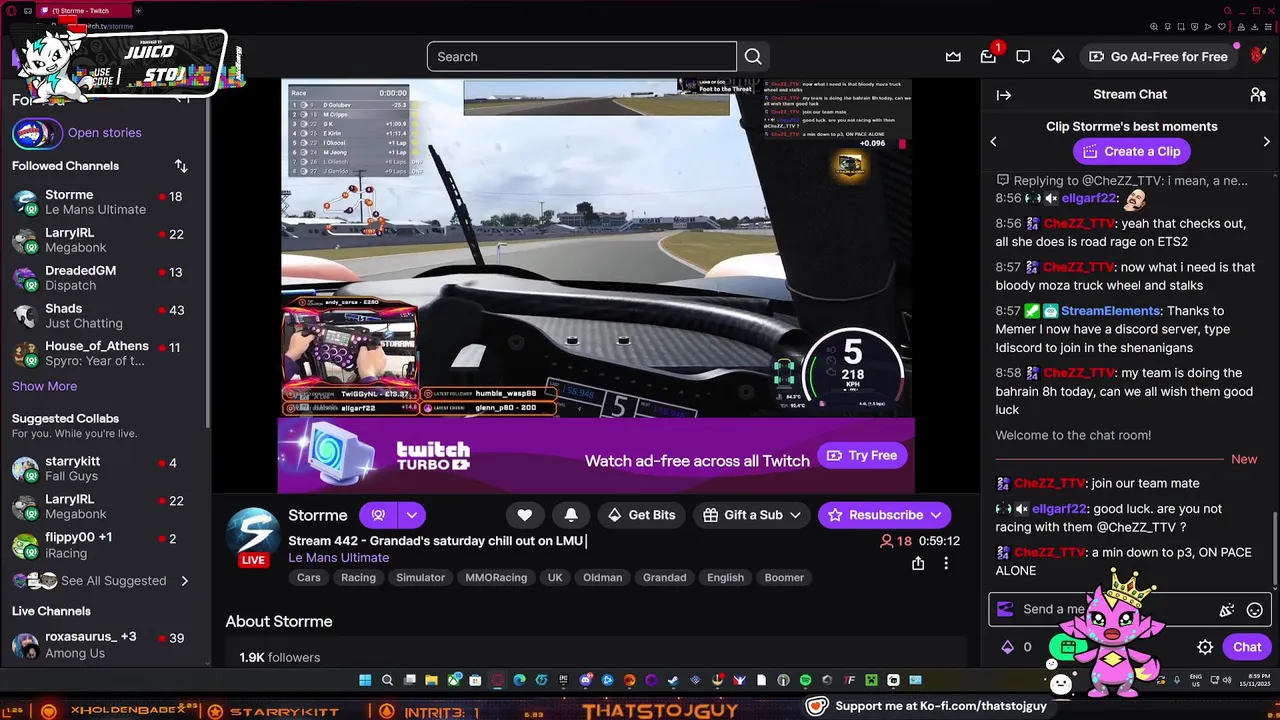The width and height of the screenshot is (1280, 720).
Task: Open the MMORacing tag
Action: [x=496, y=578]
